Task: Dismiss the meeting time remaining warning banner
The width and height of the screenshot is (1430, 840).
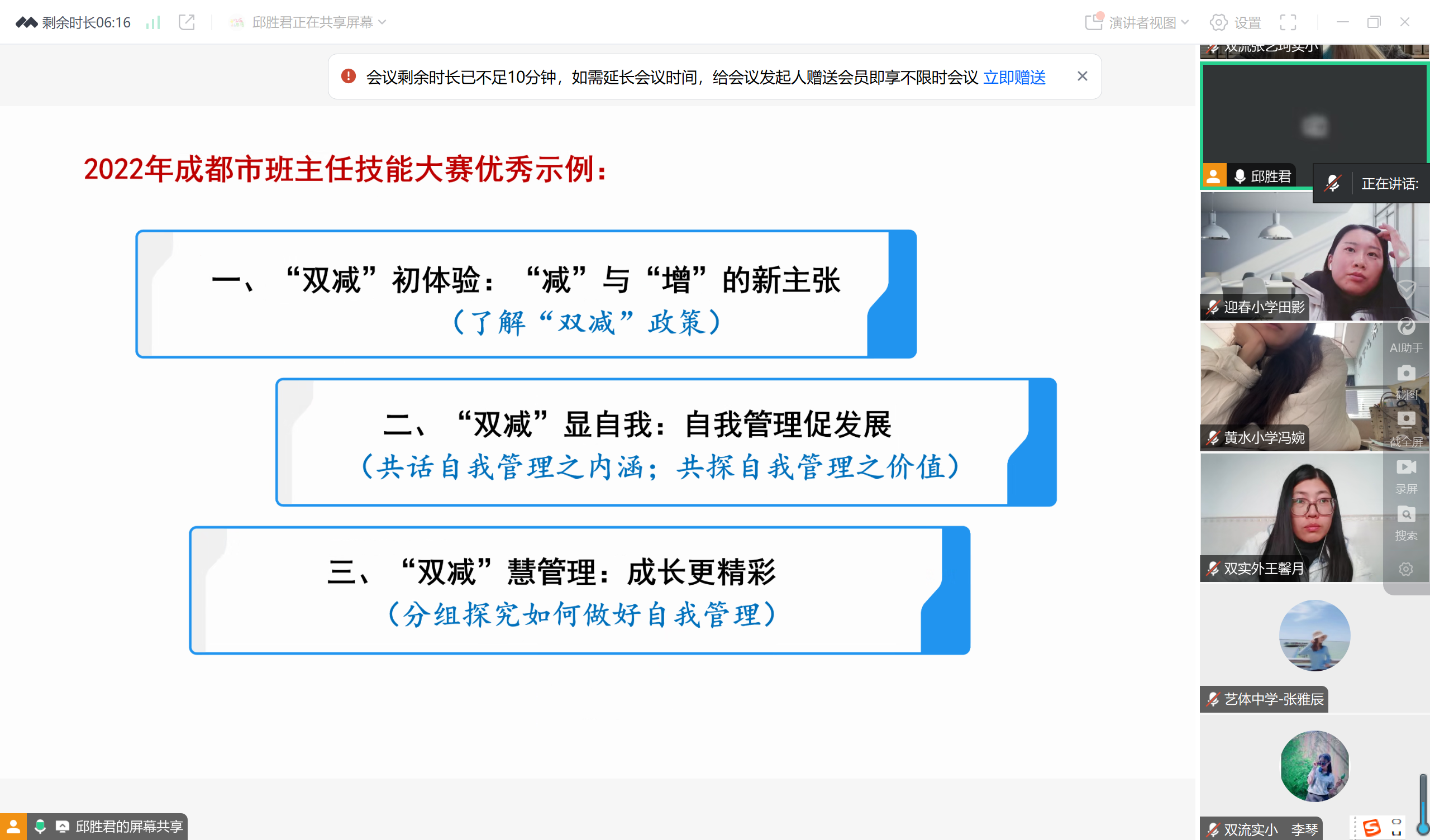Action: tap(1082, 76)
